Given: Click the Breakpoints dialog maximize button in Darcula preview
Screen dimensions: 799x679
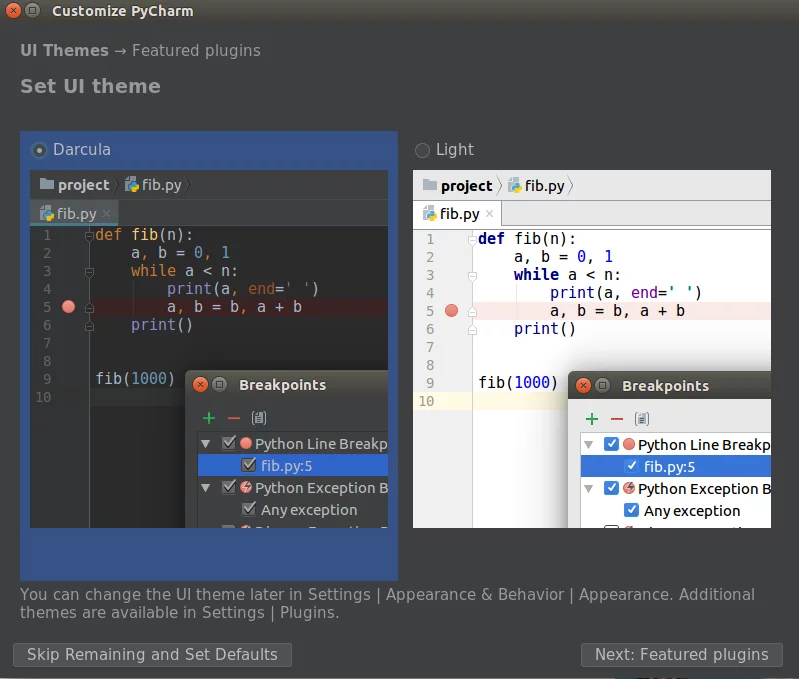Looking at the screenshot, I should pos(220,385).
